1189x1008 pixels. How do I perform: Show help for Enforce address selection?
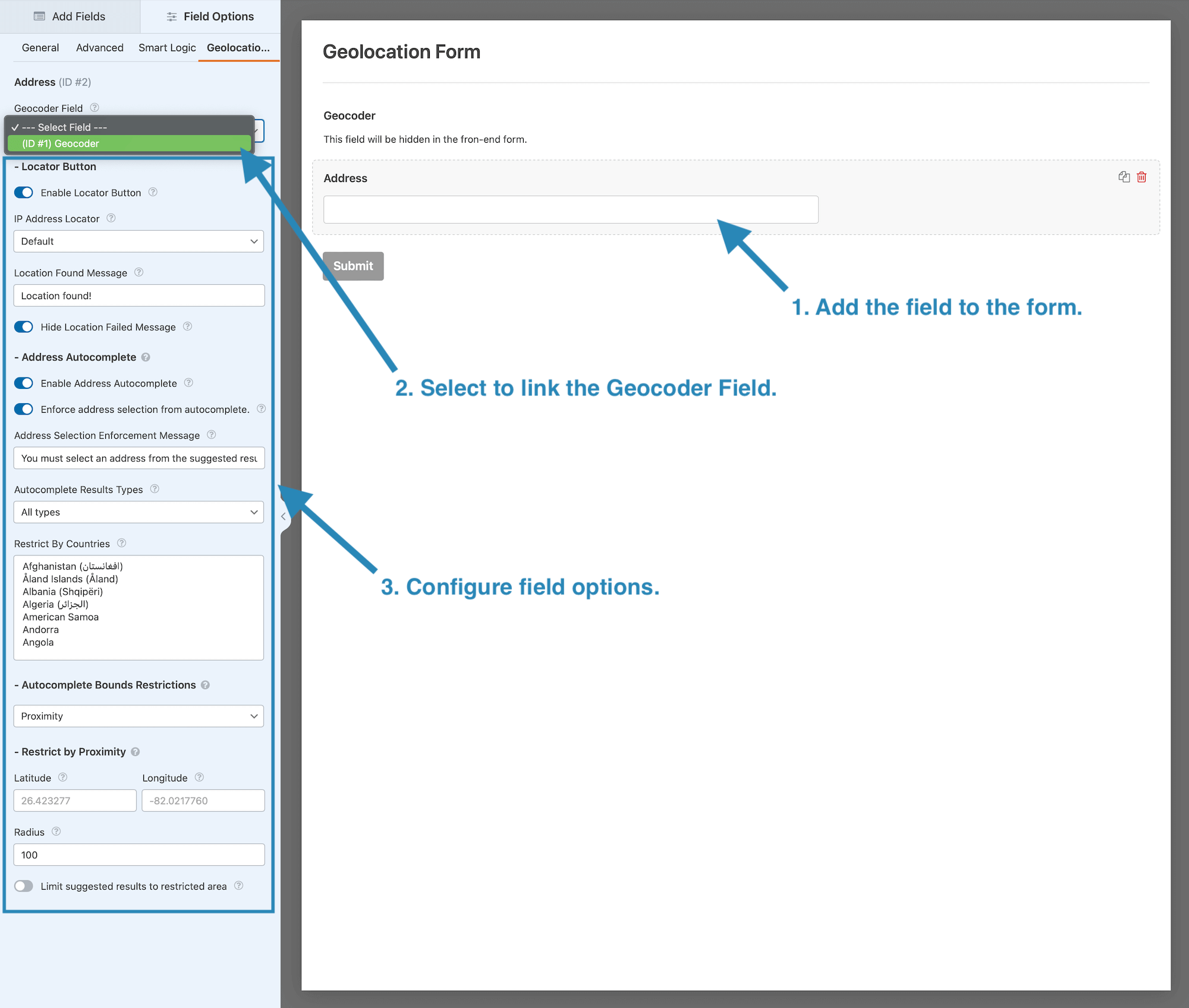coord(262,409)
